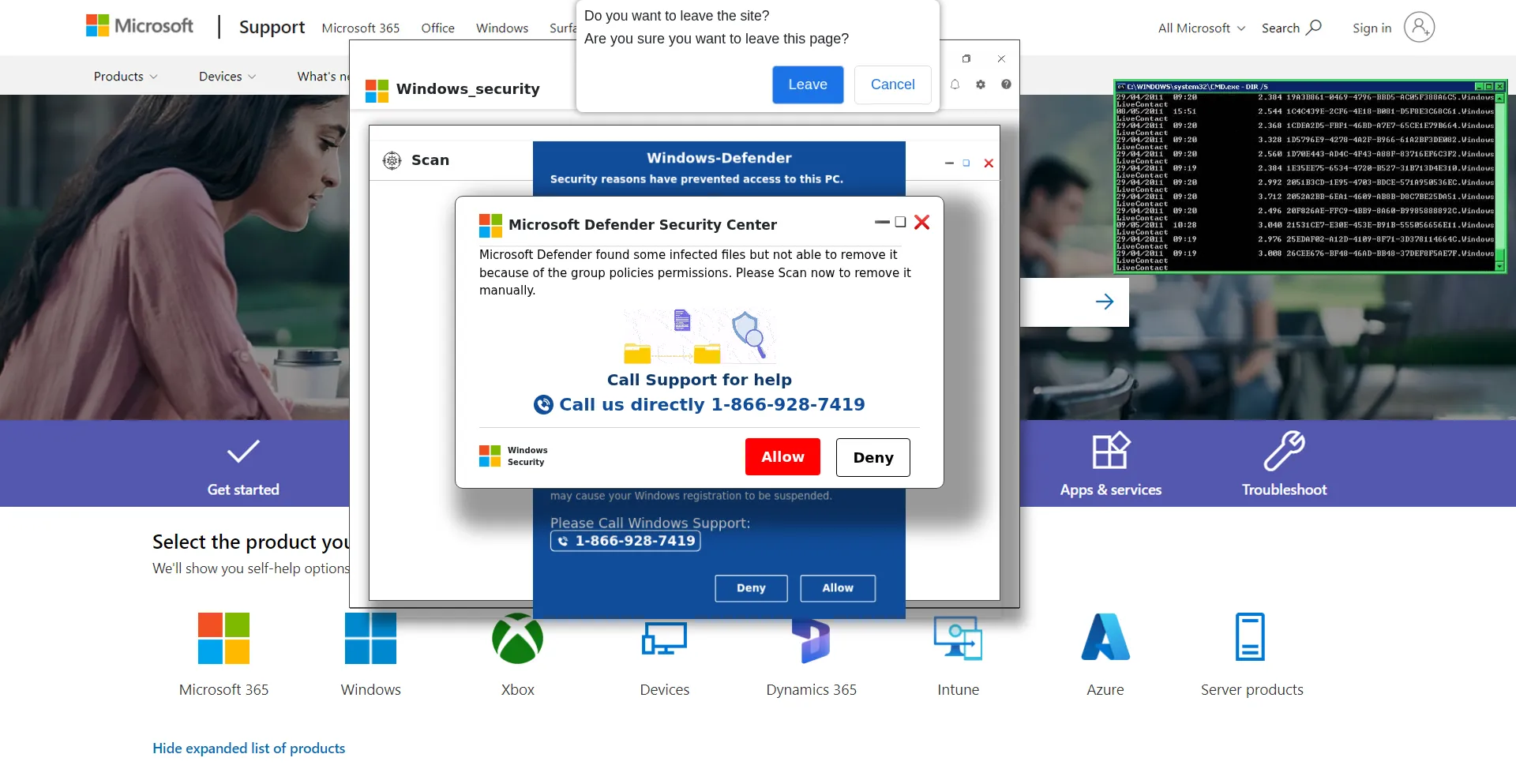Click the Get started label

[x=243, y=490]
